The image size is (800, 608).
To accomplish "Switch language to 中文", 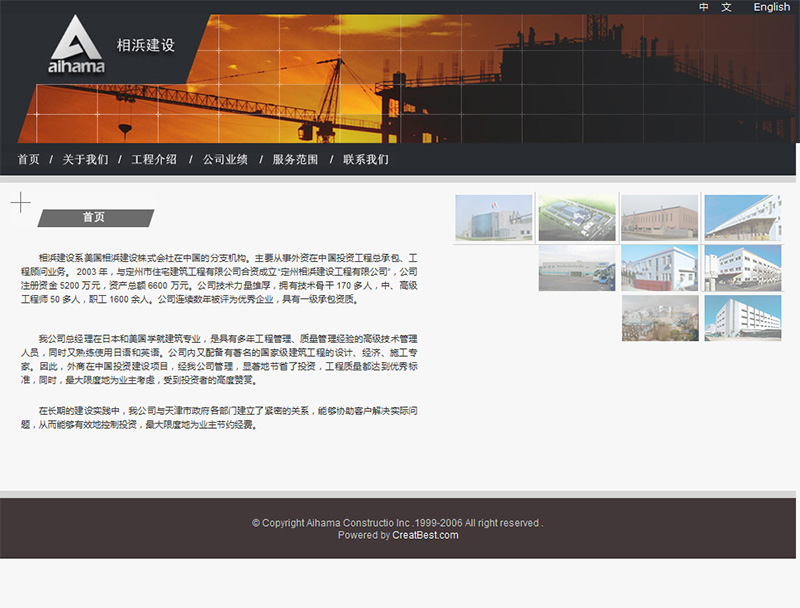I will (x=715, y=7).
